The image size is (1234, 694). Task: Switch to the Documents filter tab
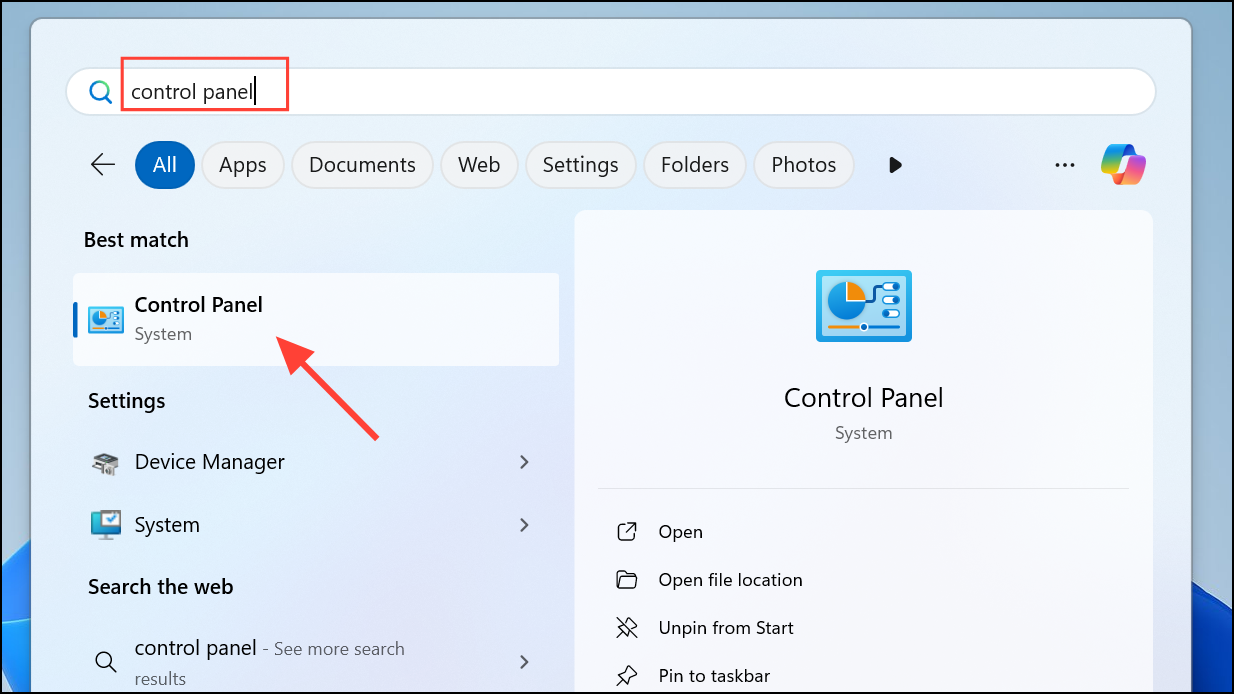(x=362, y=165)
